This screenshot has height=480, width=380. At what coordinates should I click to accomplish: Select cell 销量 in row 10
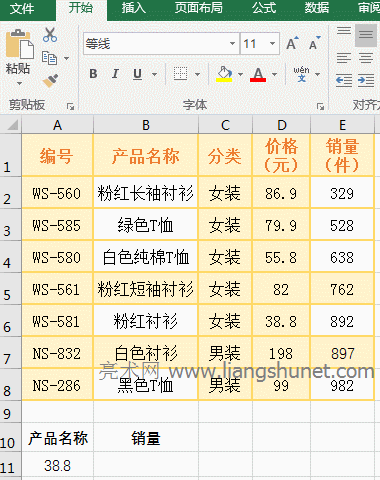[x=146, y=437]
